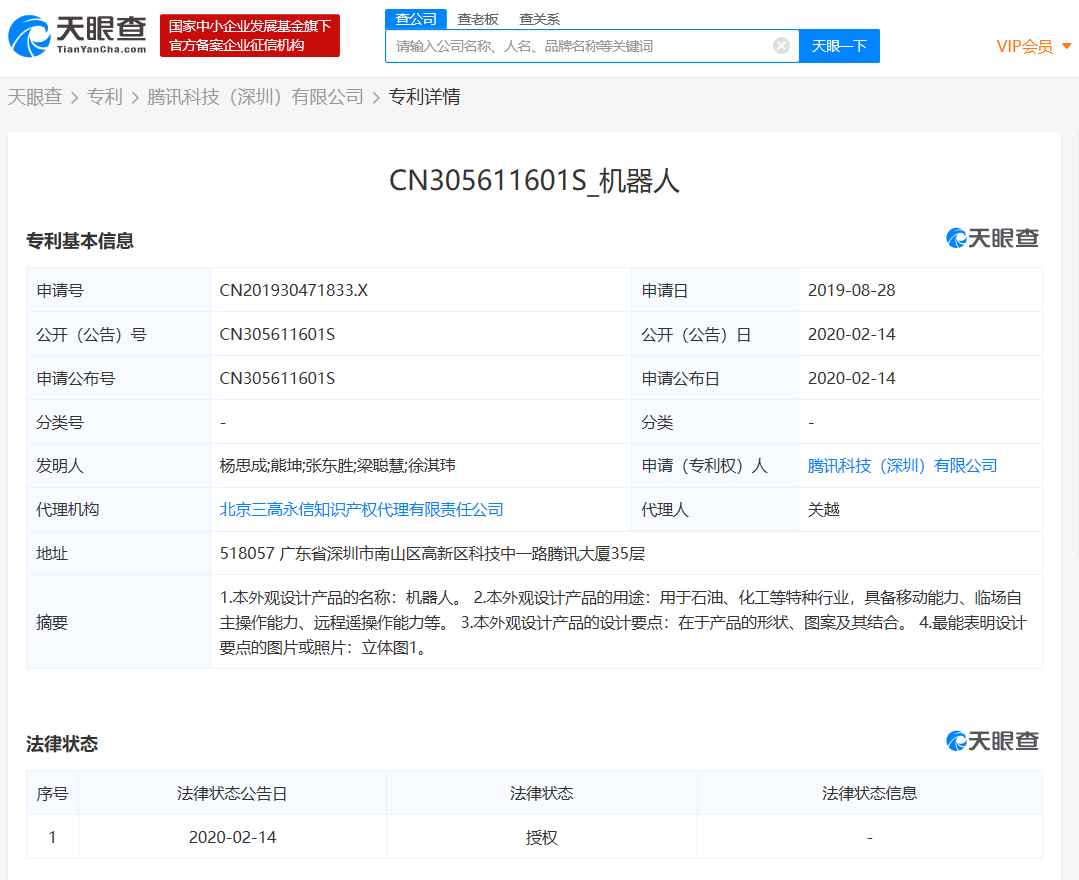
Task: Click agent name 关越
Action: click(x=824, y=510)
